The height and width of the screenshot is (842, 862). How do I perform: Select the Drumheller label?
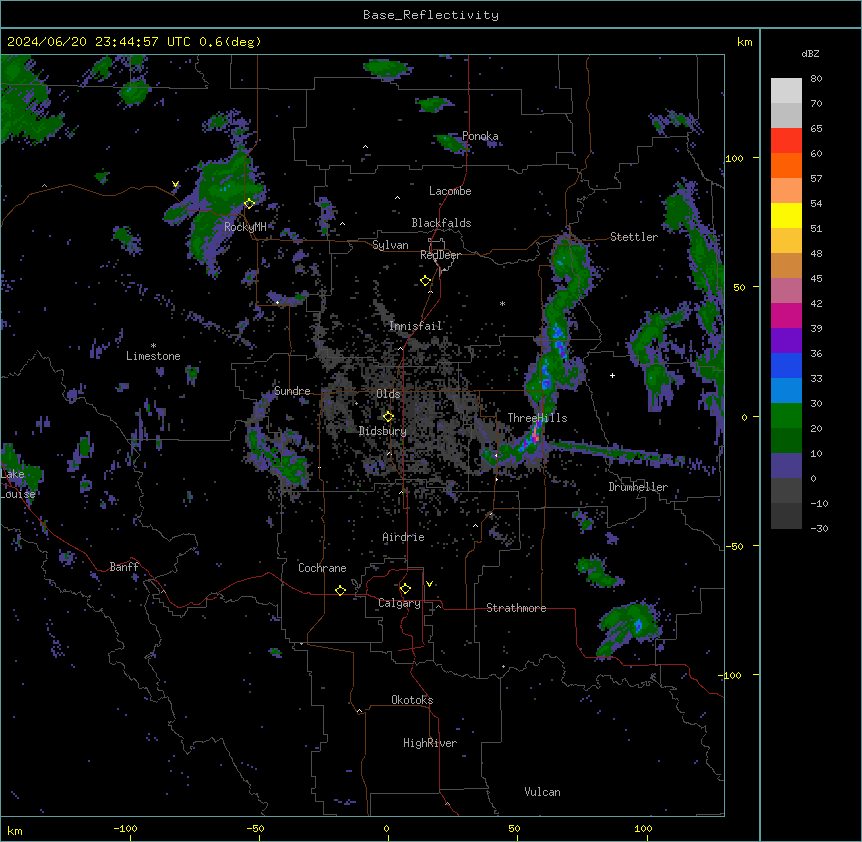(638, 487)
